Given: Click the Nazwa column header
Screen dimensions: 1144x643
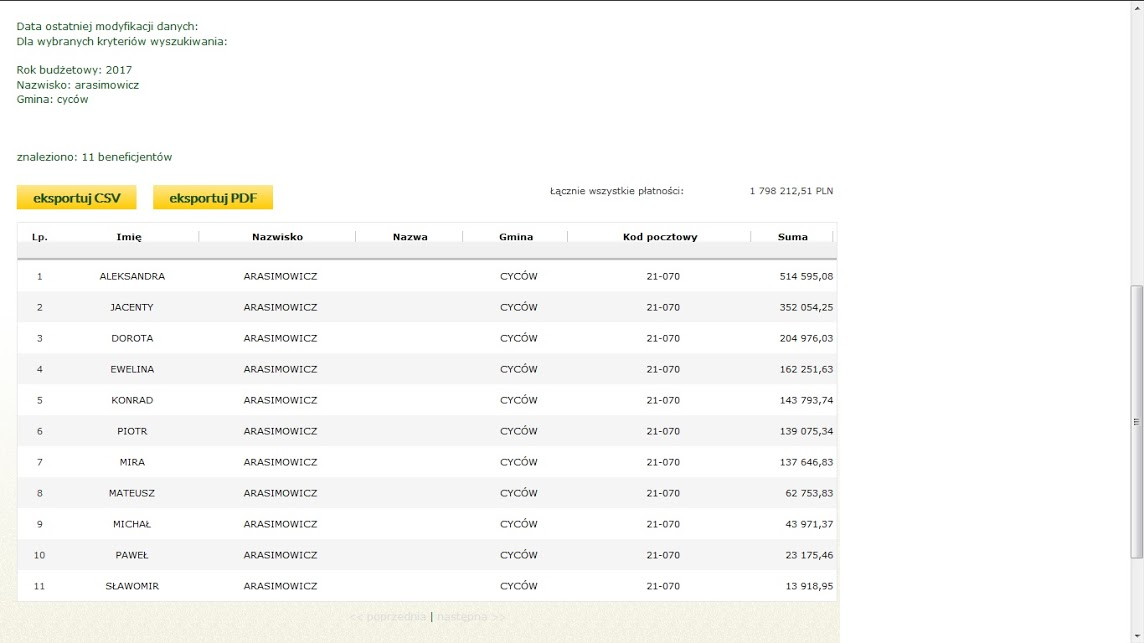Looking at the screenshot, I should 410,237.
